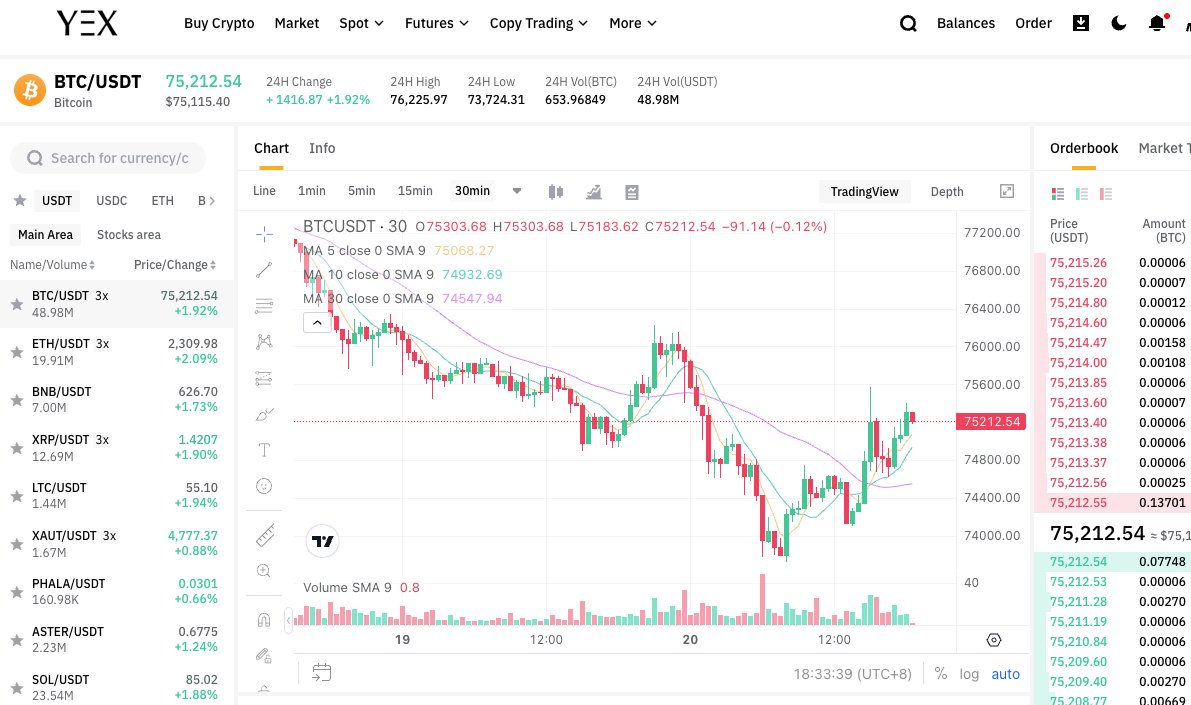Select the text annotation tool

pos(264,450)
